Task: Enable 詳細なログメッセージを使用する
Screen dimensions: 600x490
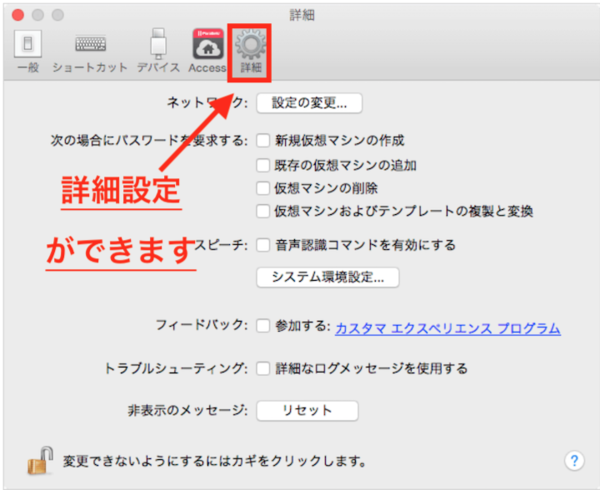Action: (263, 369)
